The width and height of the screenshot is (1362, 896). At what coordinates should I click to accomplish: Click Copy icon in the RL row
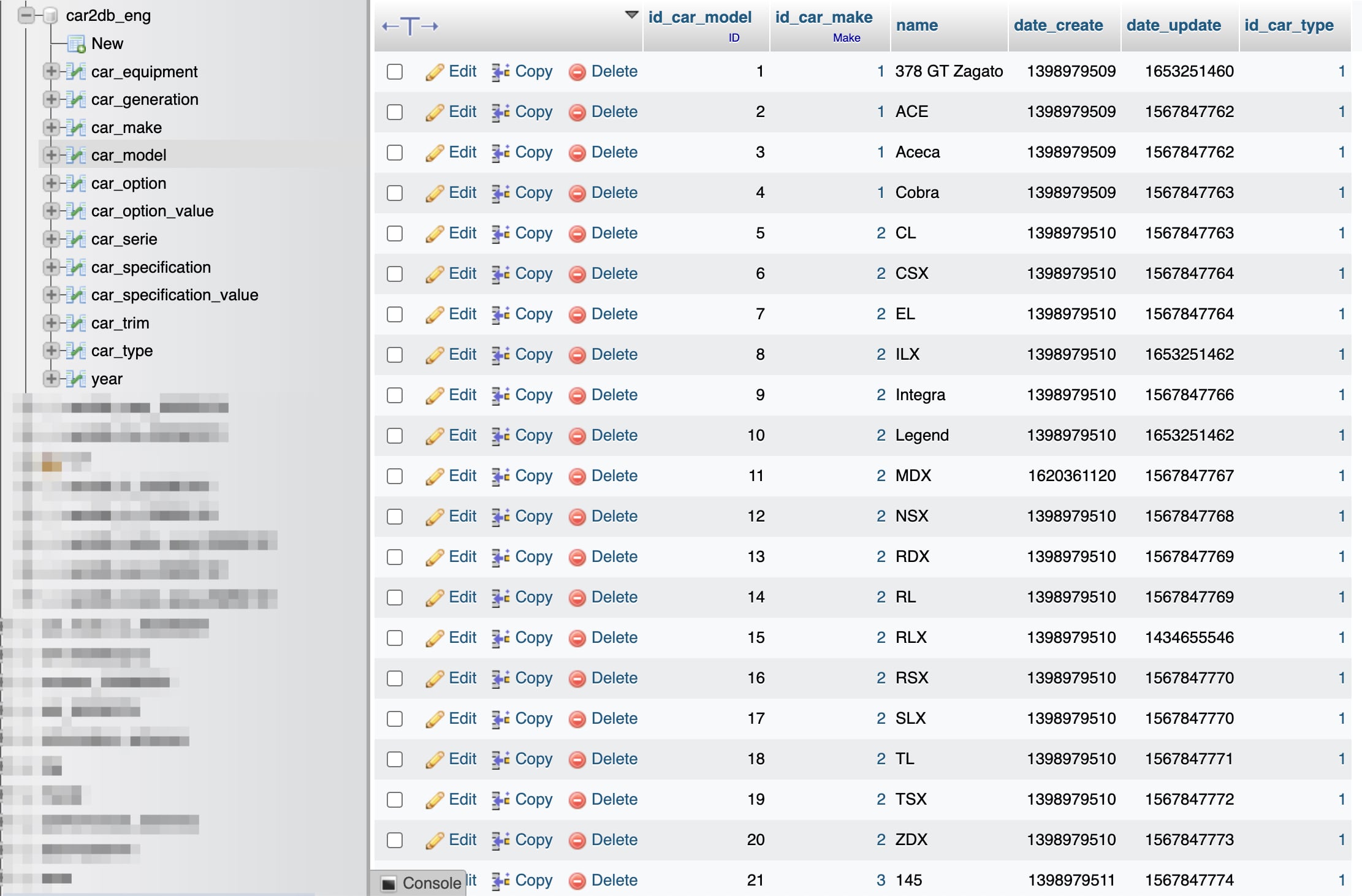(500, 598)
